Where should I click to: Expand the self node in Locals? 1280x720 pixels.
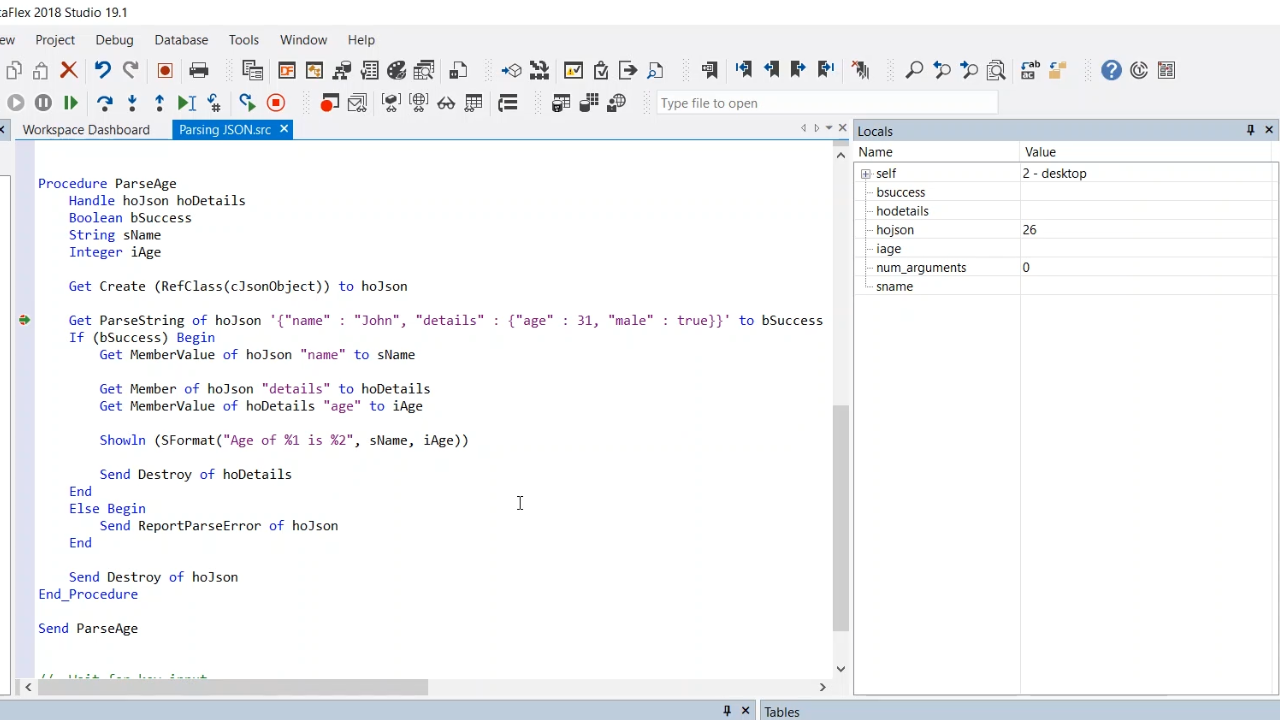tap(866, 174)
